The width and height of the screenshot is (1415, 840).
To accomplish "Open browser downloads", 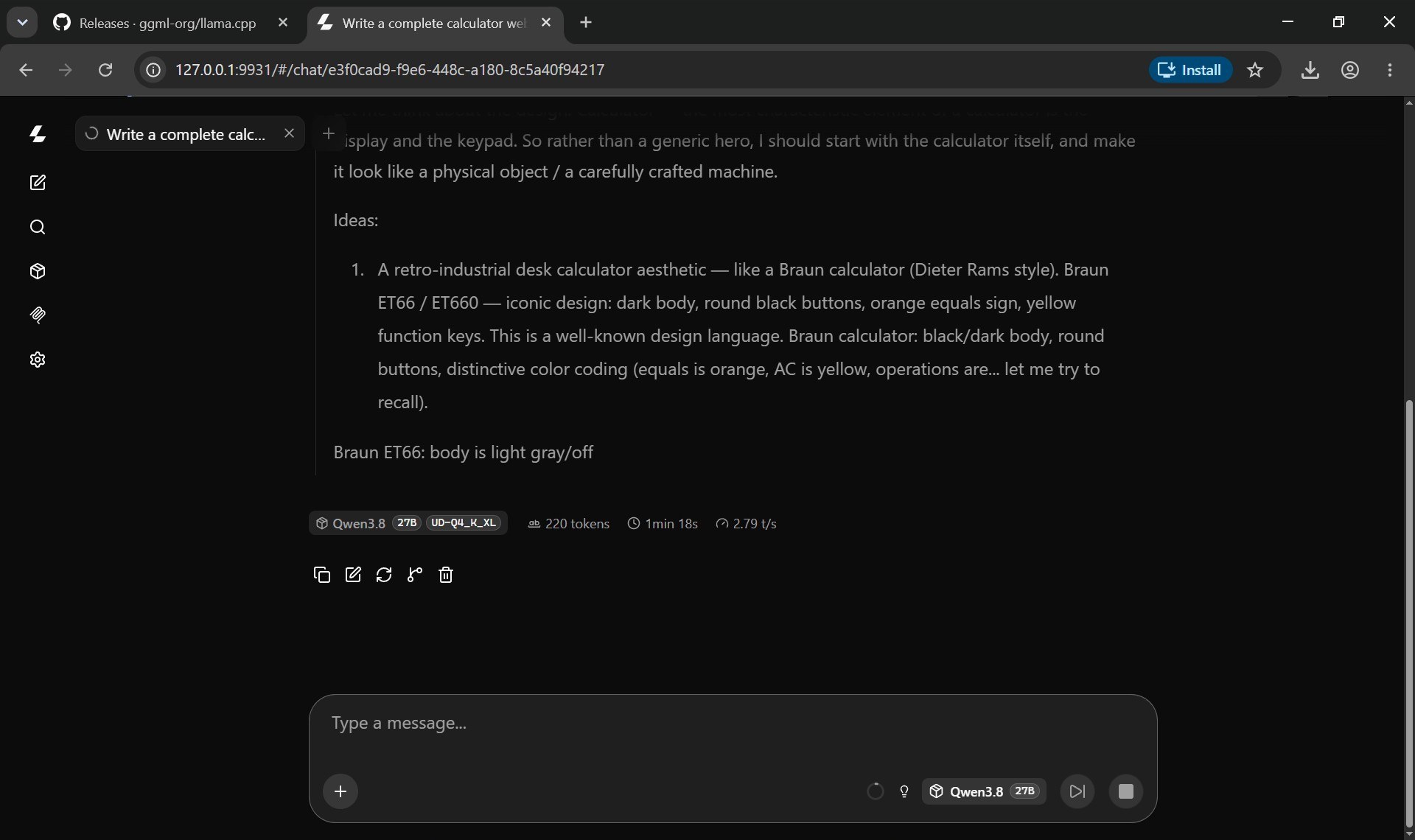I will pyautogui.click(x=1310, y=70).
